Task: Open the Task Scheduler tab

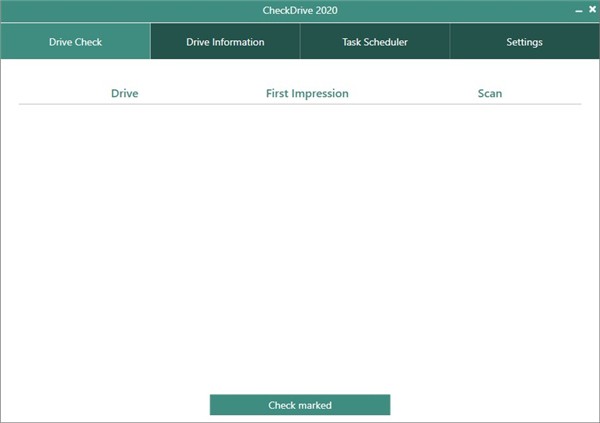Action: (x=375, y=41)
